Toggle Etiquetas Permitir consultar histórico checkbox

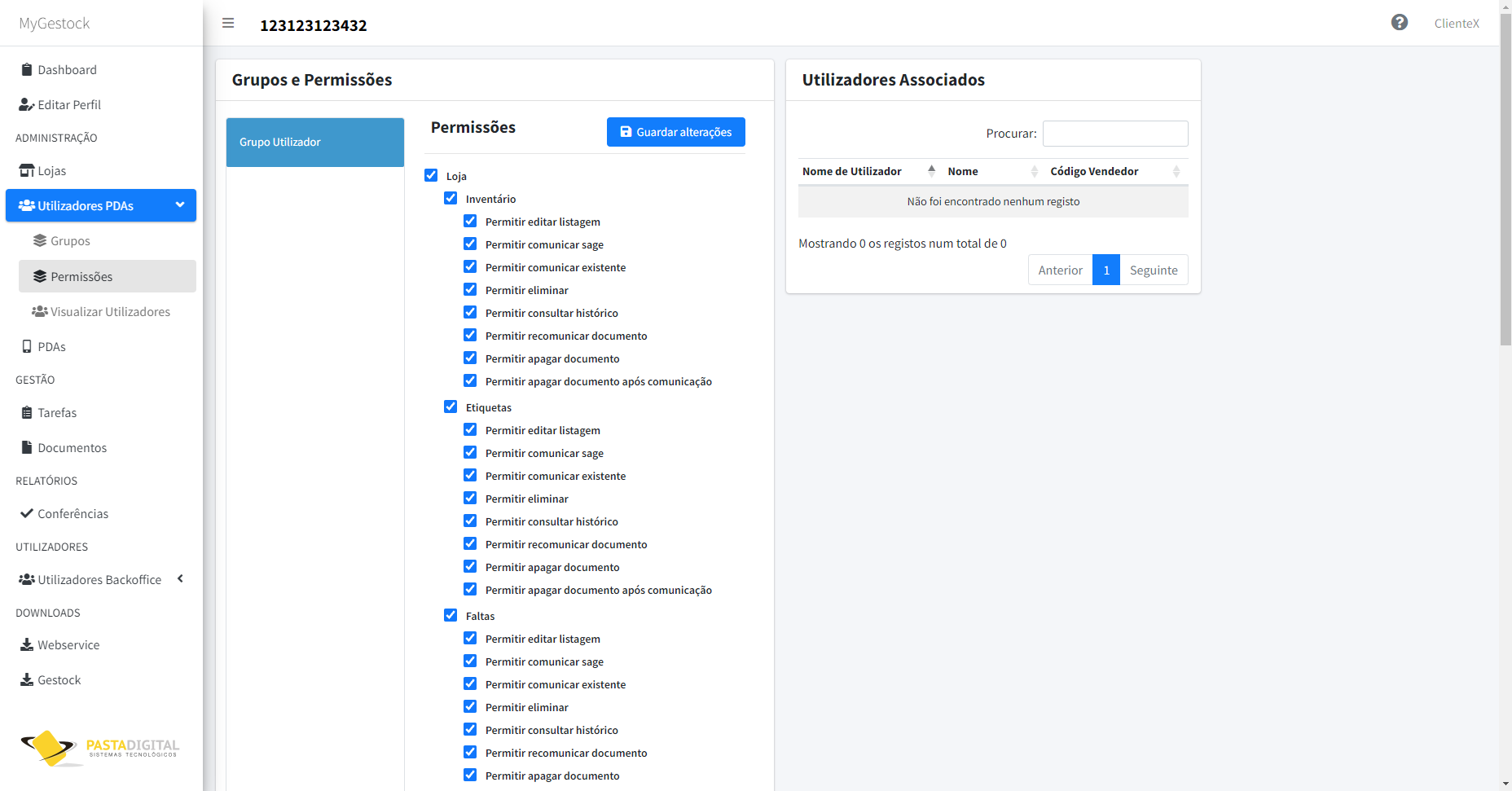[x=470, y=521]
